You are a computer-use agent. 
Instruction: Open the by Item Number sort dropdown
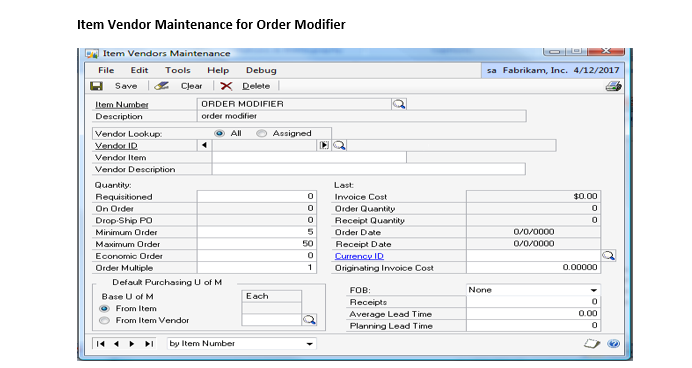309,344
